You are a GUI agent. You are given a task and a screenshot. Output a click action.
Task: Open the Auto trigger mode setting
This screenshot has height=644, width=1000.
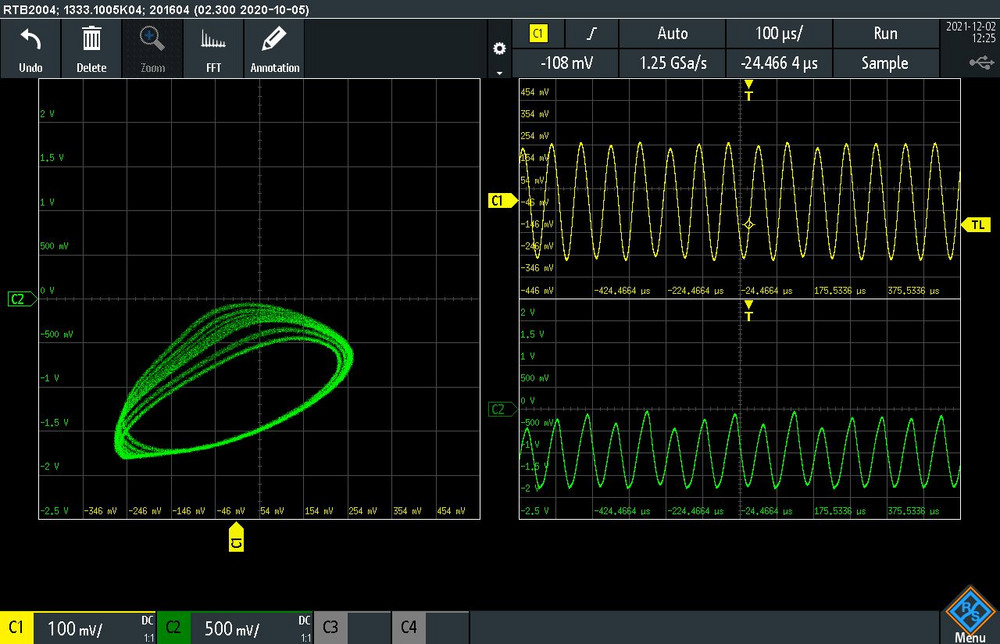[x=672, y=34]
